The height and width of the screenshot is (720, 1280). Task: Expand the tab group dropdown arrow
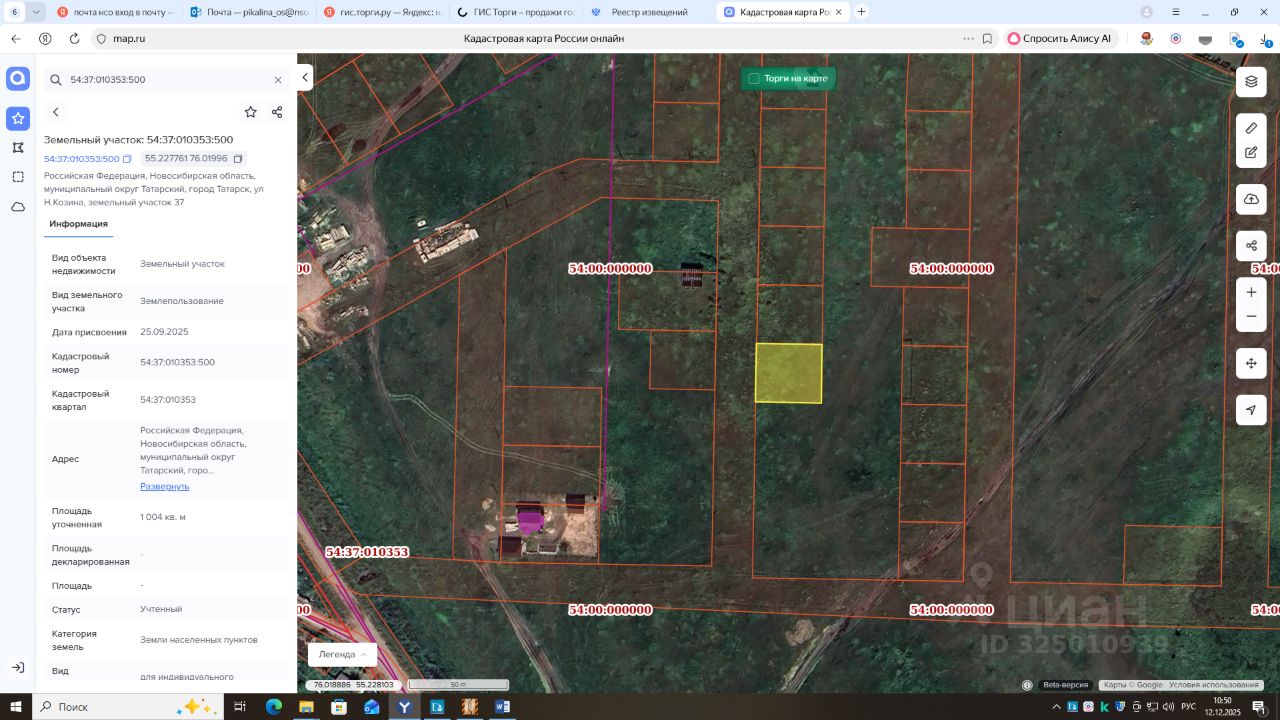tap(37, 12)
